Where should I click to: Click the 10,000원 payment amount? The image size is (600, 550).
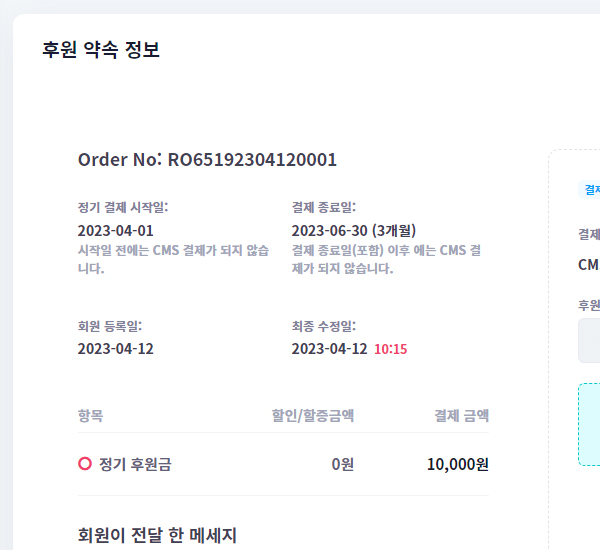pyautogui.click(x=457, y=464)
